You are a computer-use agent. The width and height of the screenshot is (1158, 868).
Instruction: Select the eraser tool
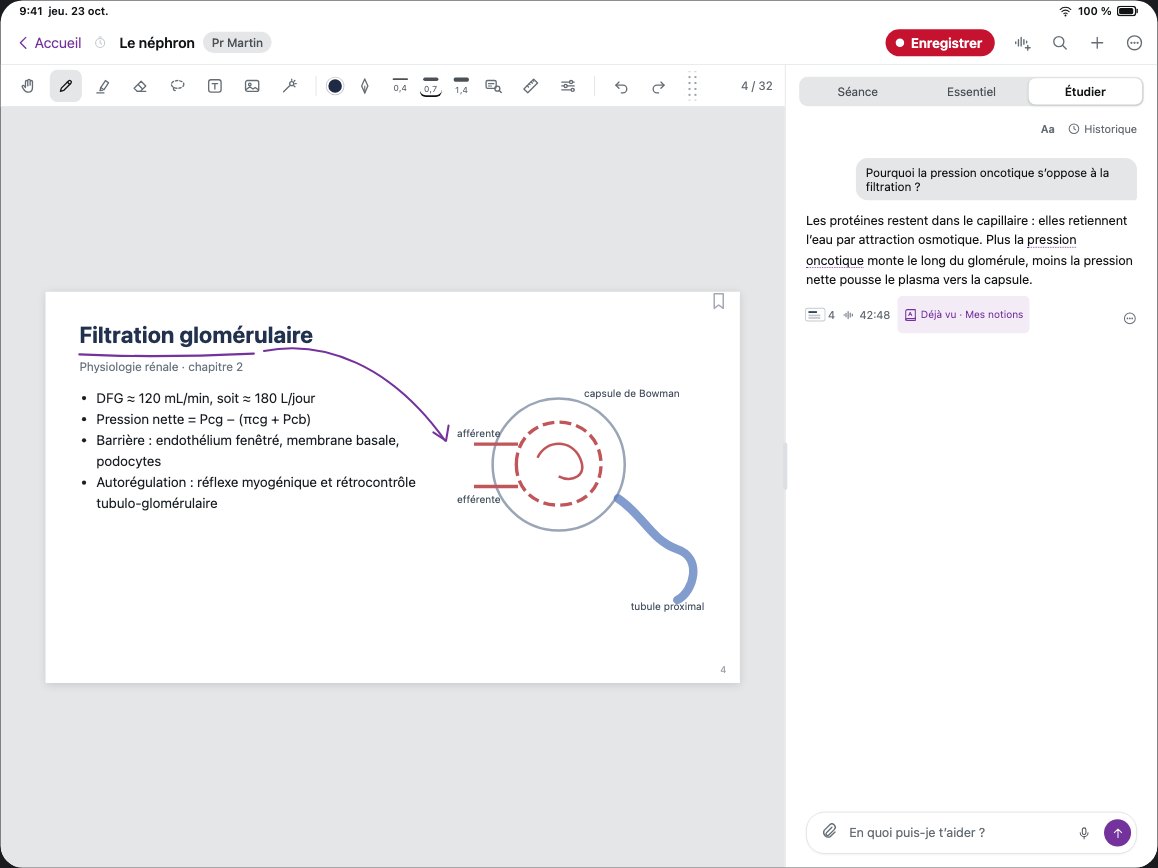click(x=140, y=86)
